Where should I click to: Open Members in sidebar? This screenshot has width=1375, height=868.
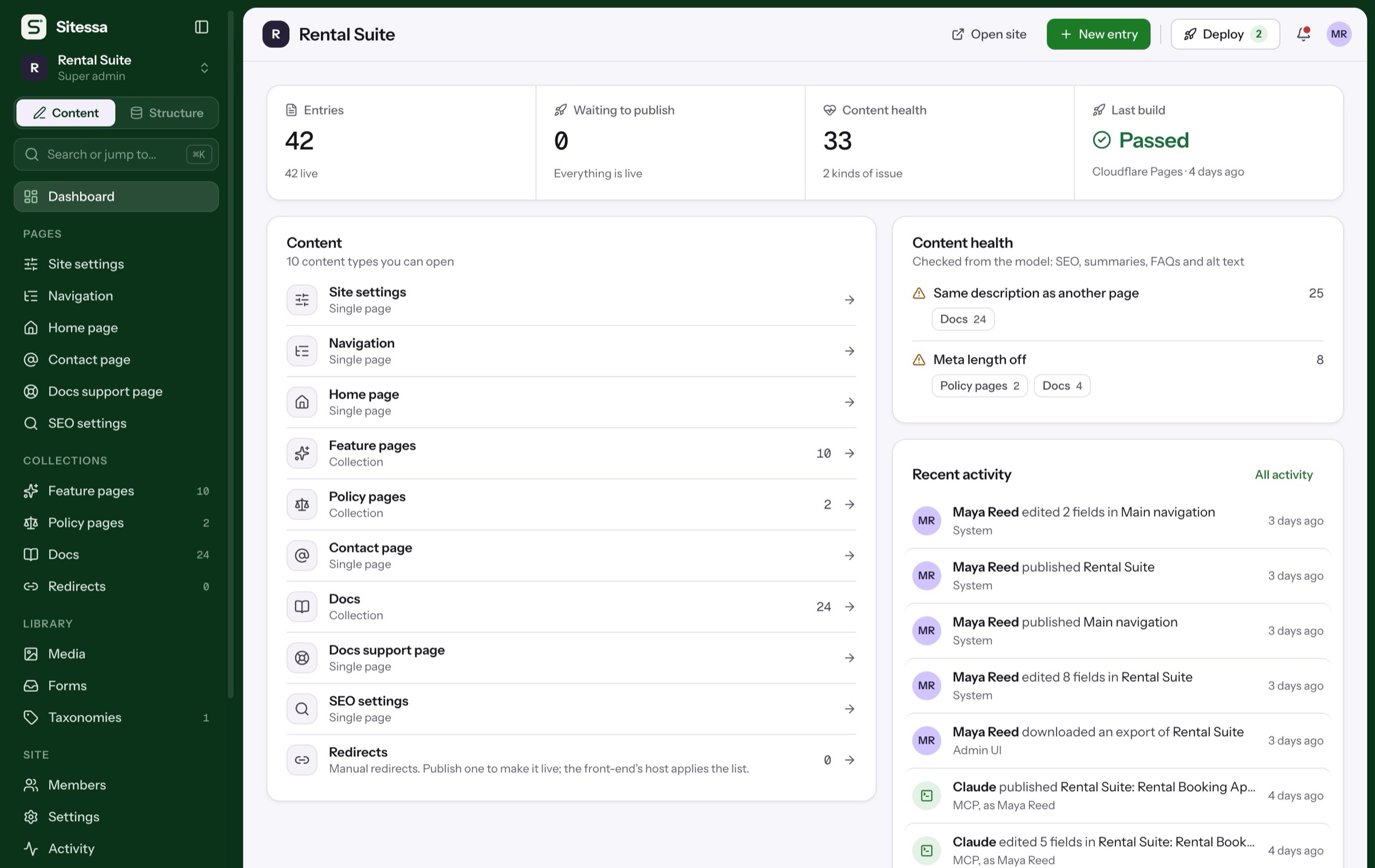pos(116,785)
